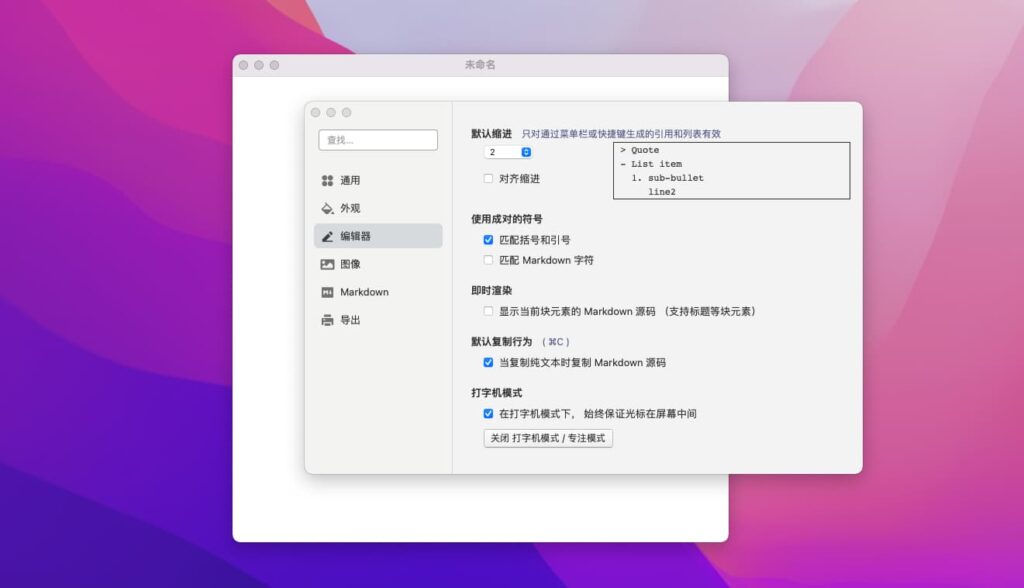Open 导出 settings via the printer icon
1024x588 pixels.
[x=327, y=319]
